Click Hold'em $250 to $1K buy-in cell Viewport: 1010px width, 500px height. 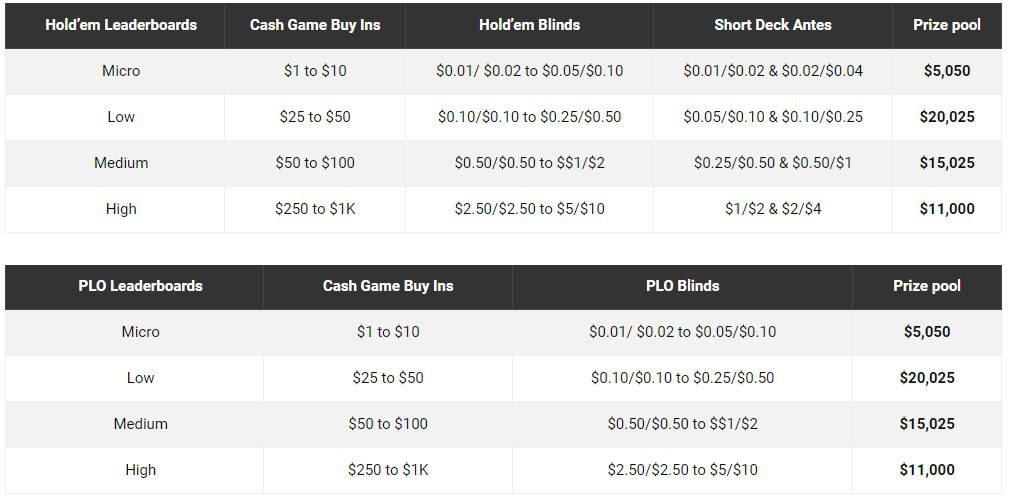[x=315, y=209]
